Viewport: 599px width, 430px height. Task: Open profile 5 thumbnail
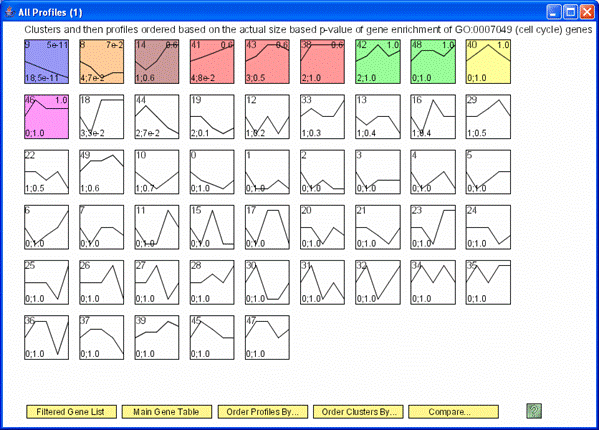pos(488,172)
